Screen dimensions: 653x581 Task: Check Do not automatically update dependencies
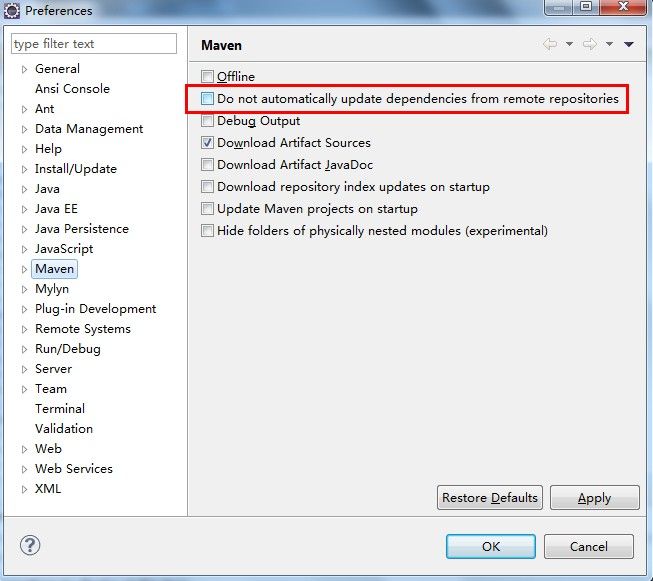coord(207,99)
